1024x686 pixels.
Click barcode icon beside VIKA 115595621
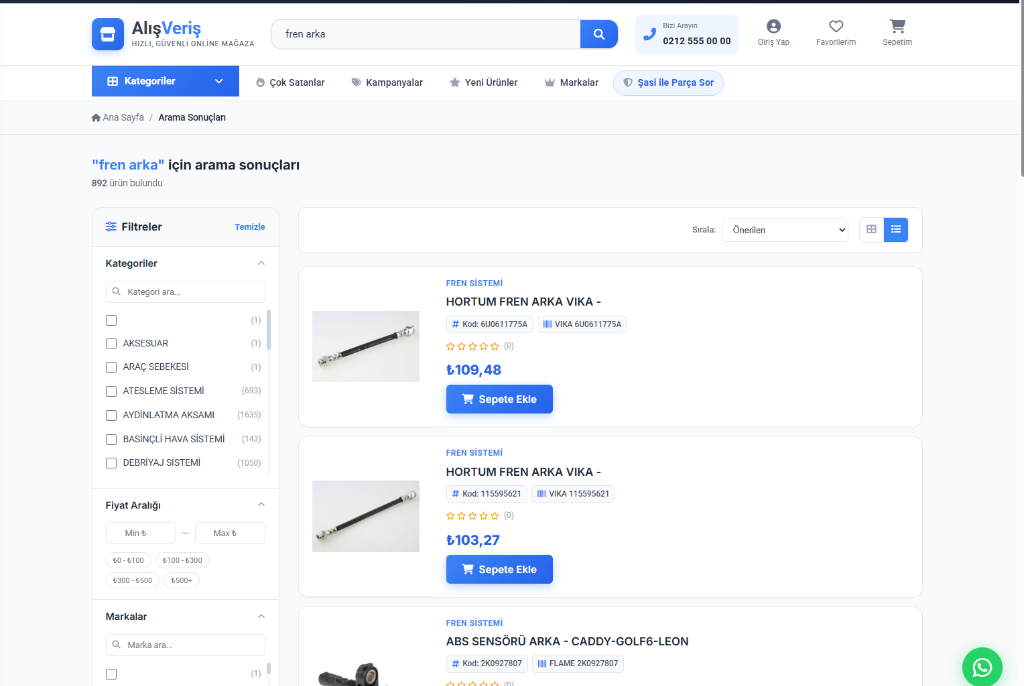541,494
